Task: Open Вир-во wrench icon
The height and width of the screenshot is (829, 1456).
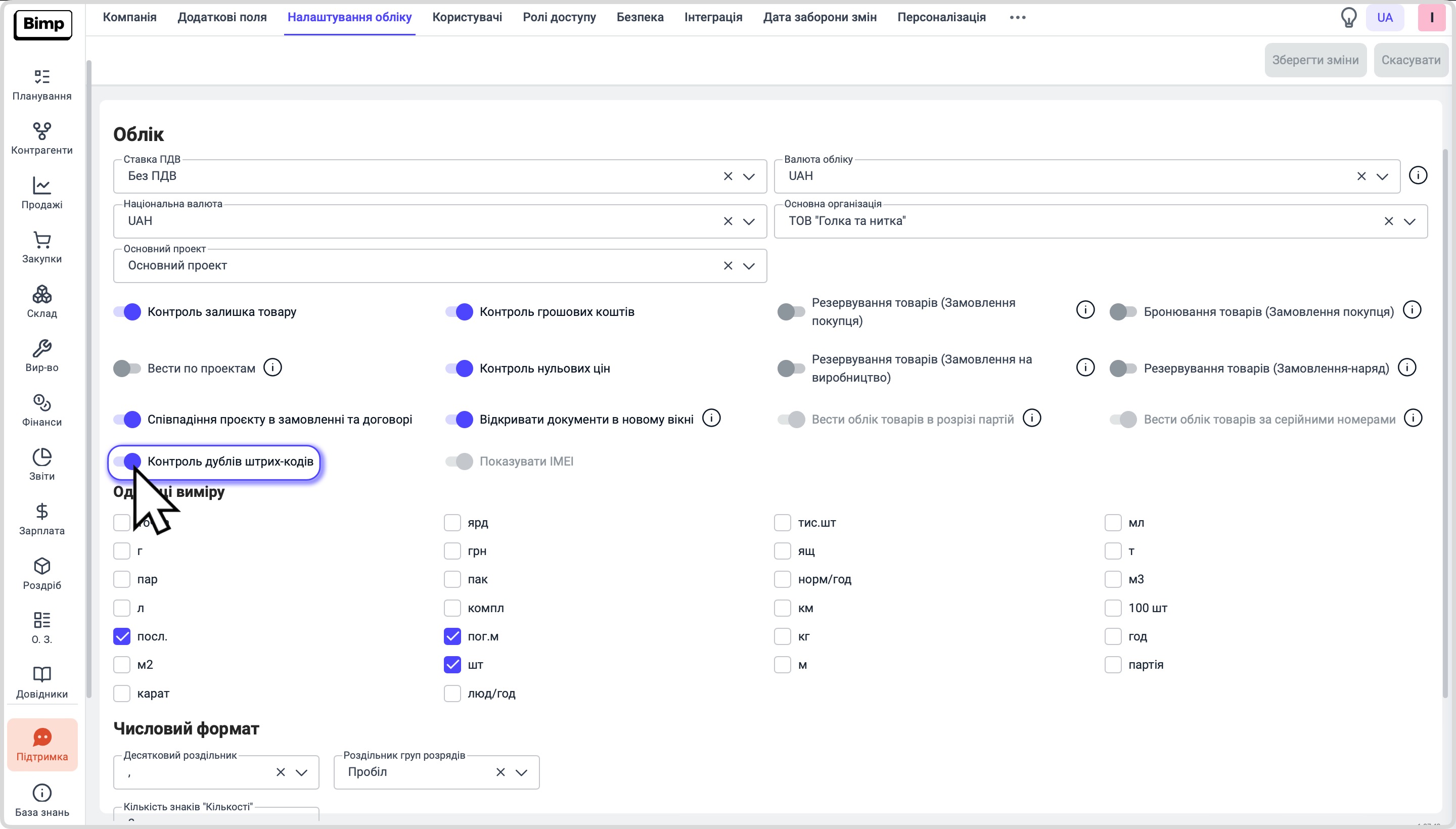Action: point(42,348)
